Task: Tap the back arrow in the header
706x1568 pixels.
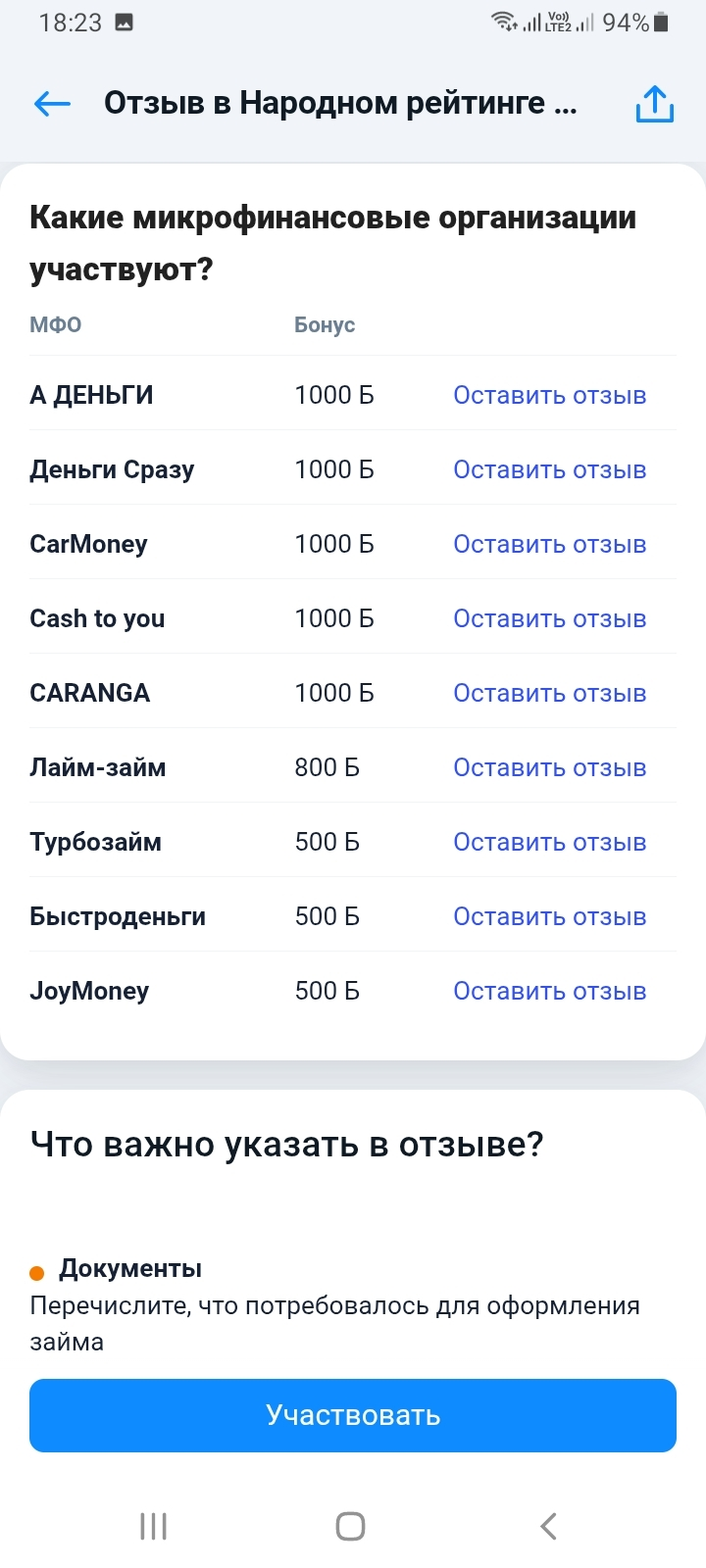Action: [52, 103]
